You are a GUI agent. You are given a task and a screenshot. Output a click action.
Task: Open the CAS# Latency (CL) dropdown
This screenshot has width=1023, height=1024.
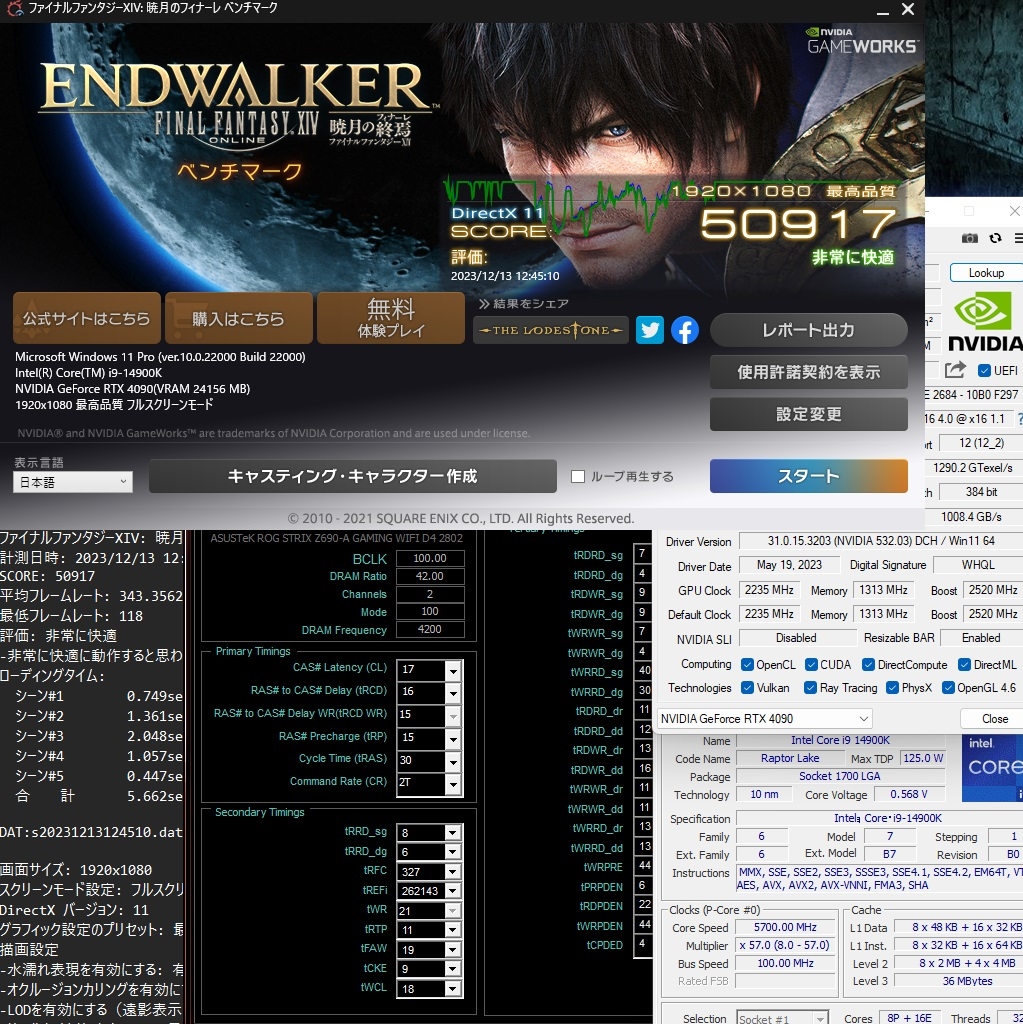[453, 670]
